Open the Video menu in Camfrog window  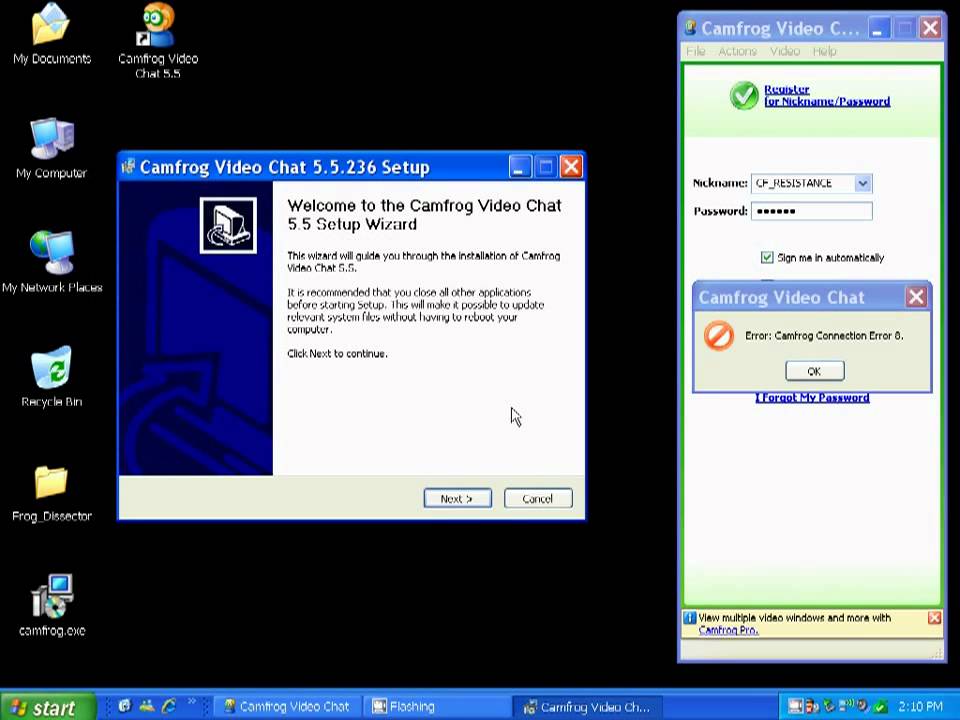point(785,51)
